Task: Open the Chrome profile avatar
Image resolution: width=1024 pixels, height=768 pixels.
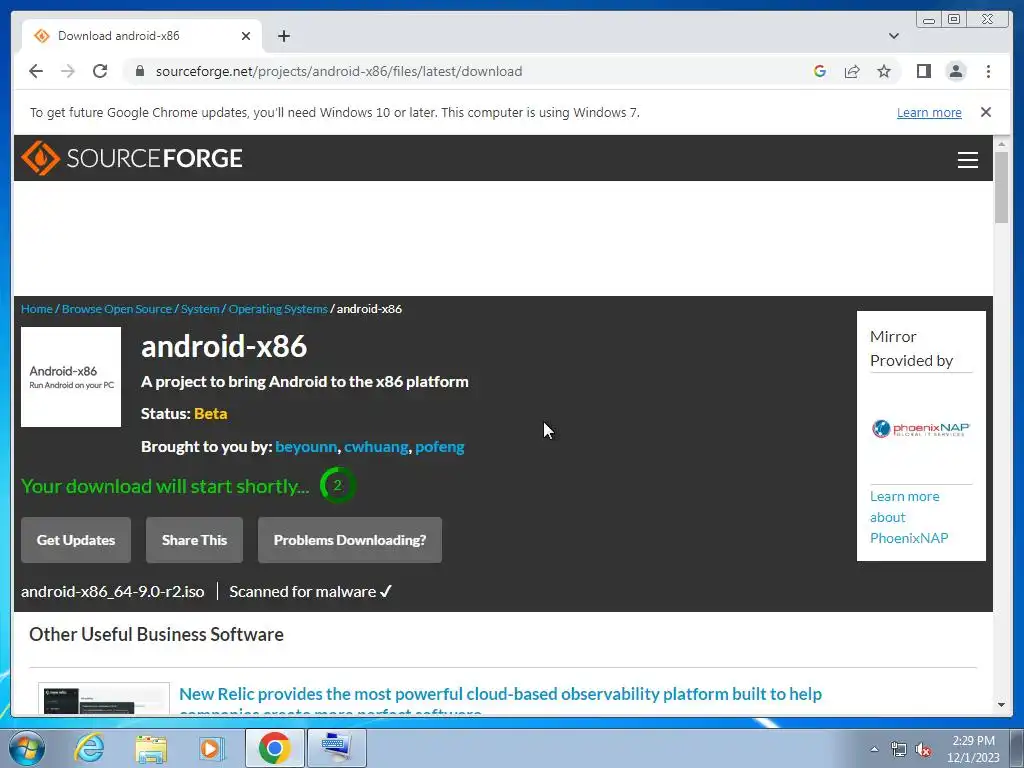Action: pos(956,71)
